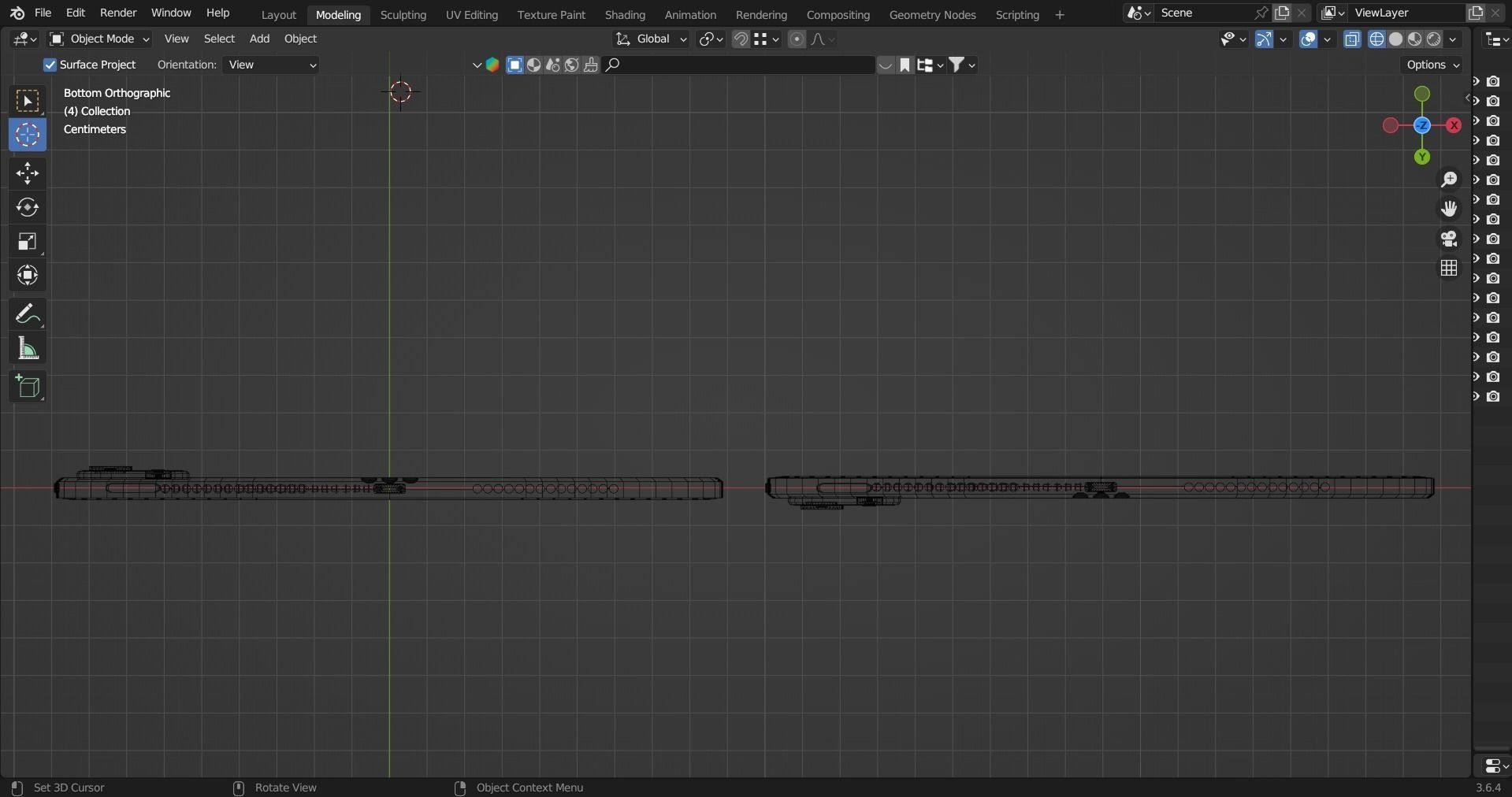This screenshot has width=1512, height=797.
Task: Click the green Y axis gizmo ball
Action: pos(1422,157)
